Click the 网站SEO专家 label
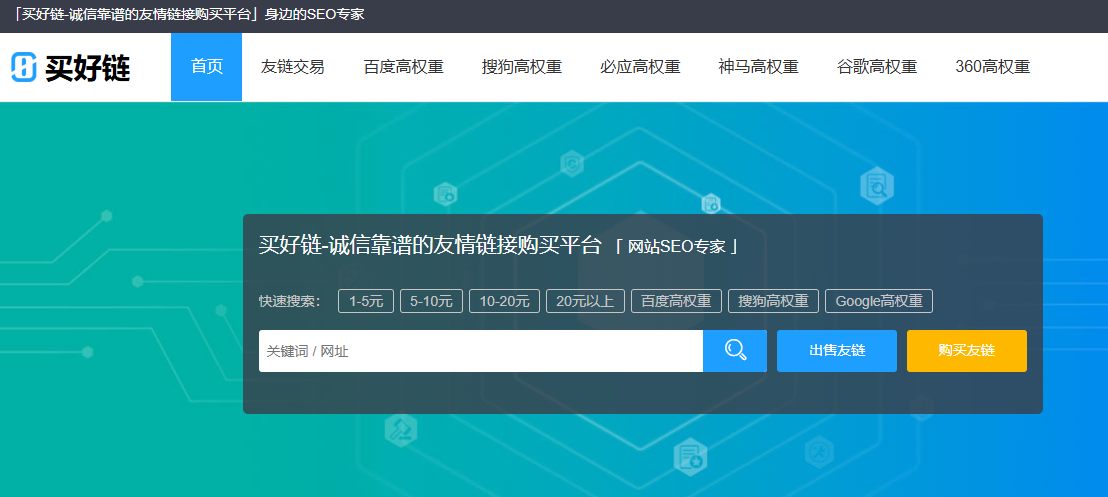 (x=677, y=247)
